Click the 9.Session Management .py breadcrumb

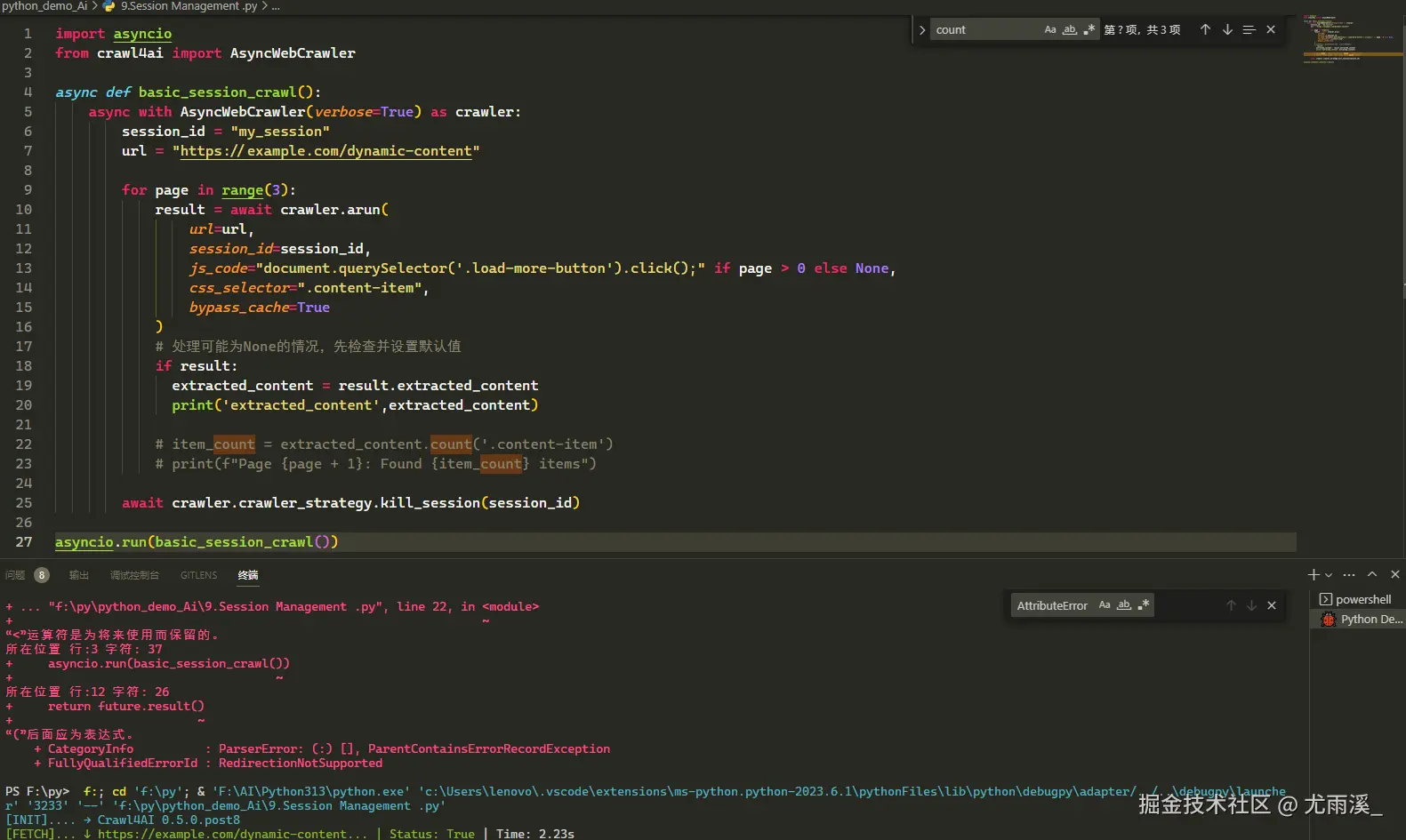tap(189, 6)
